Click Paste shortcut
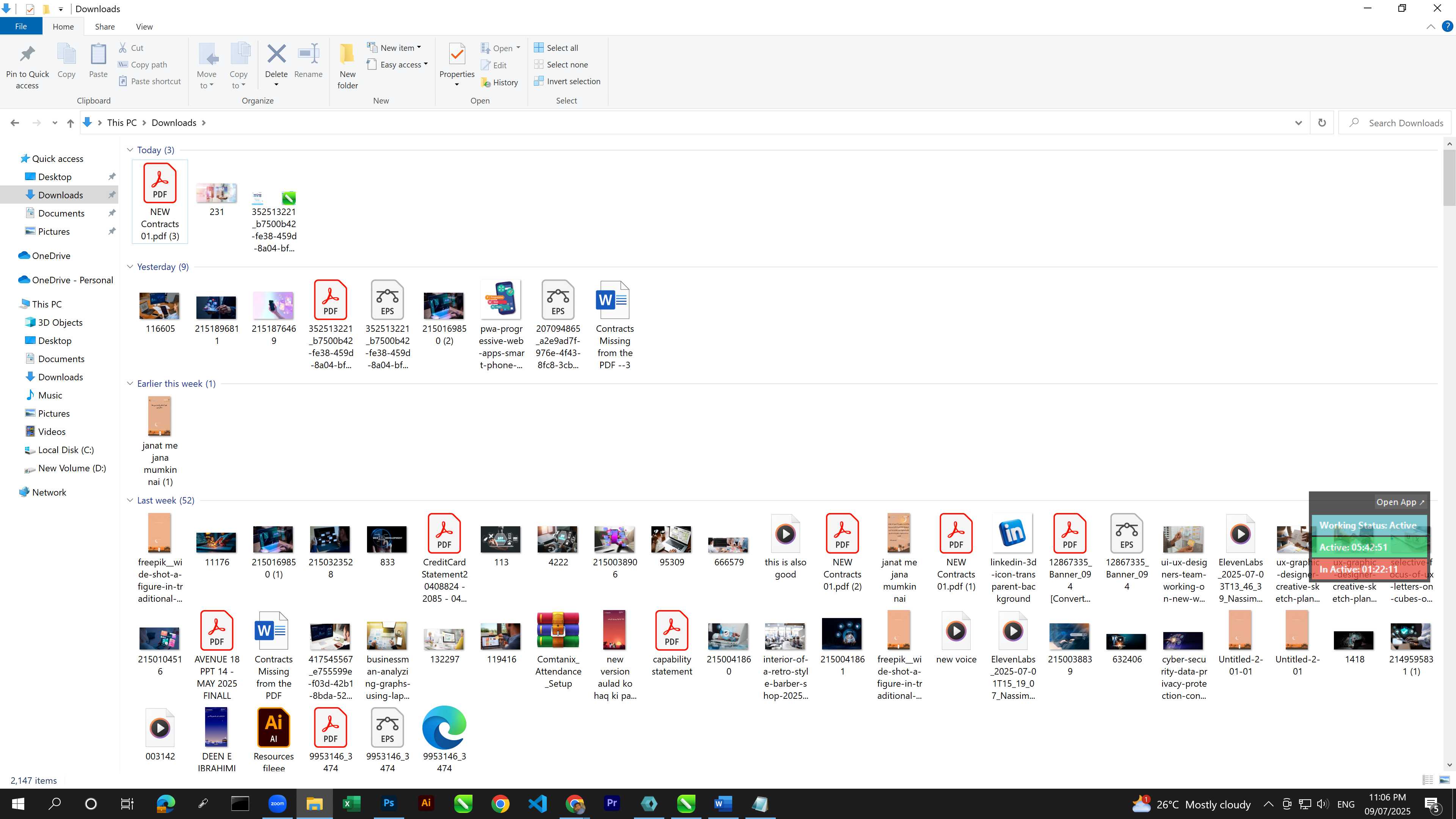 click(x=149, y=82)
